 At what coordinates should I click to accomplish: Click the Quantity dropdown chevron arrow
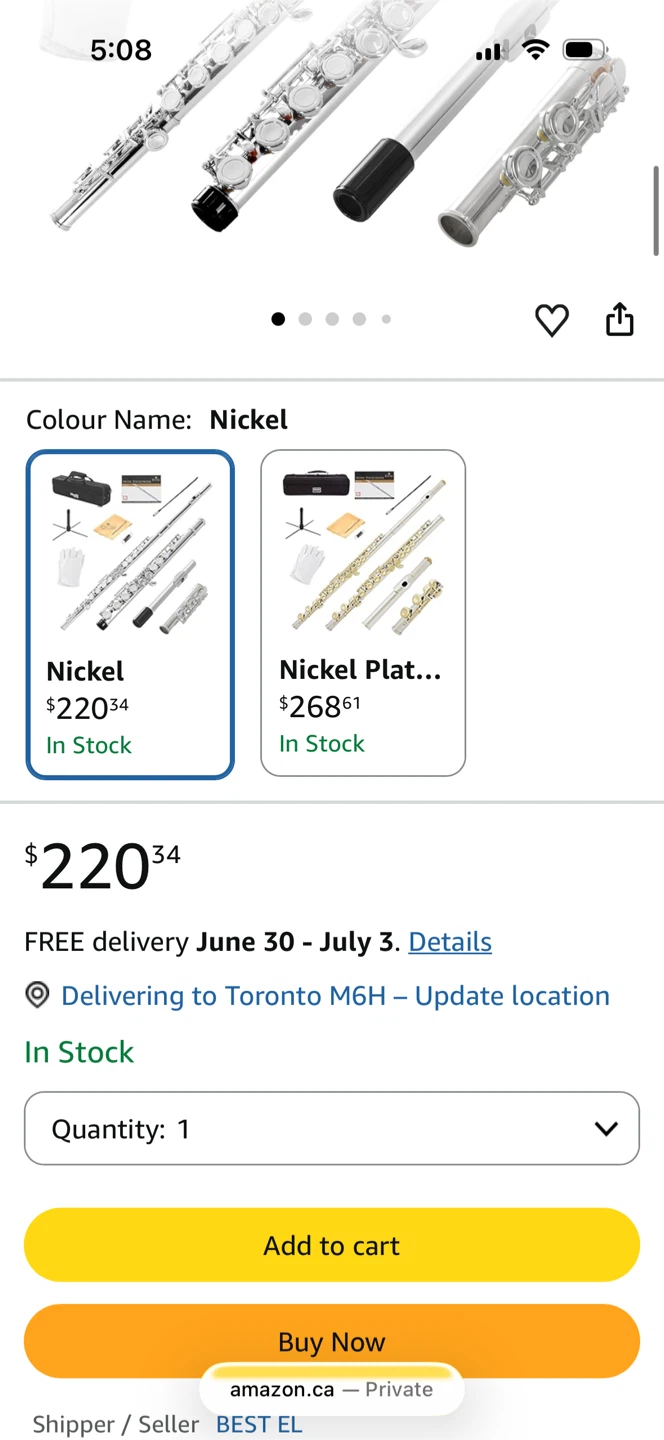[606, 1129]
